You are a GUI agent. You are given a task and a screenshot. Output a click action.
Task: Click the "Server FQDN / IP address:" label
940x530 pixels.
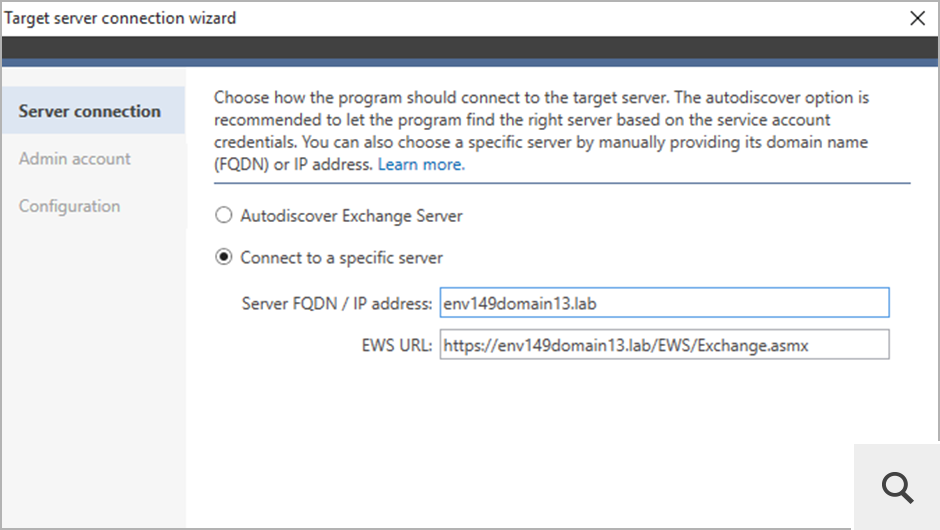337,303
